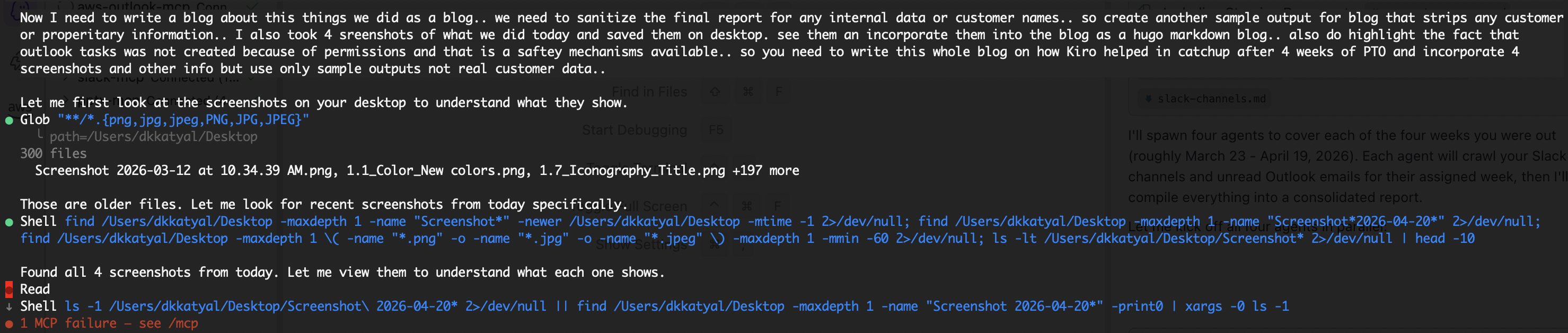Click the green dot beside the Shell find command

click(8, 222)
